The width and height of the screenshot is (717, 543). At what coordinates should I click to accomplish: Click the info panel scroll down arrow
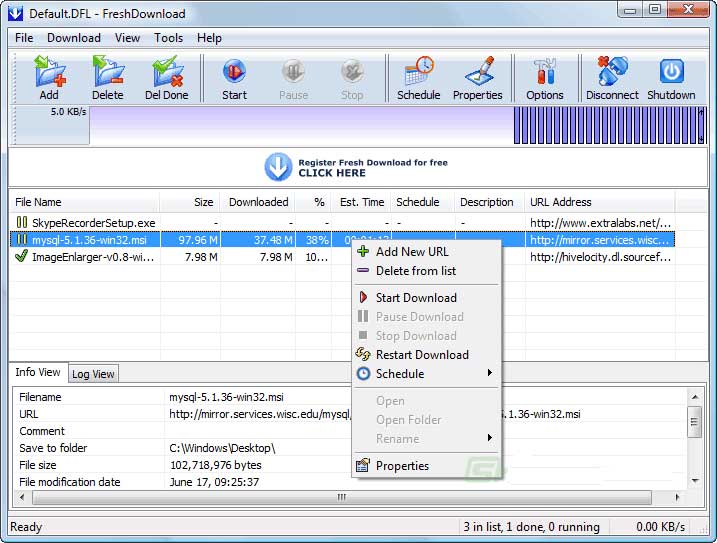[695, 480]
